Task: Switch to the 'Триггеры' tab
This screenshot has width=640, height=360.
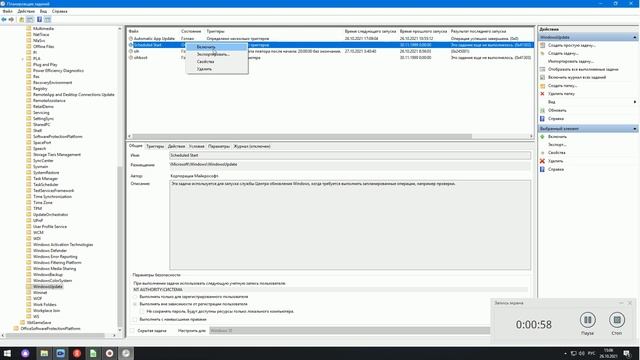Action: point(155,146)
